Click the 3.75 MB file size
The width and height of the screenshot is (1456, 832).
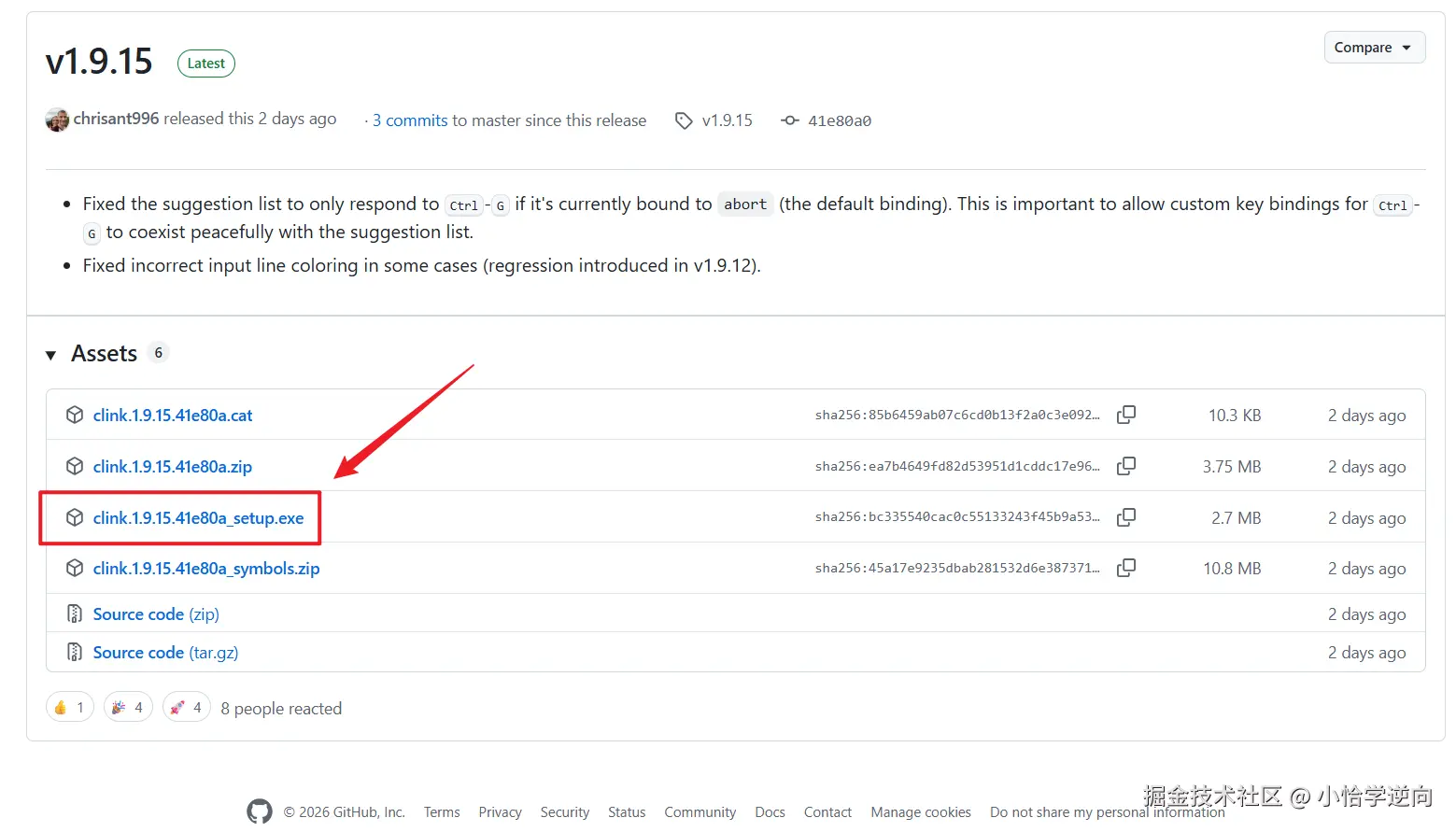(x=1232, y=467)
